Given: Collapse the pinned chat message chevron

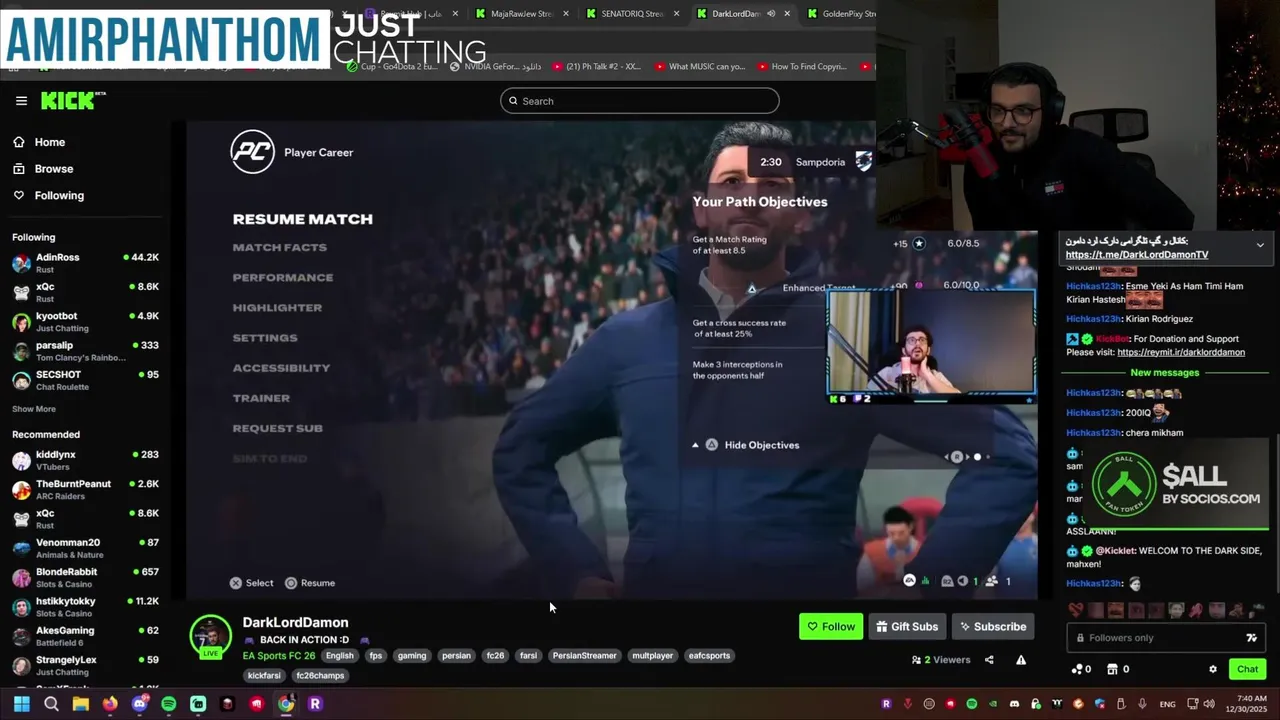Looking at the screenshot, I should (1260, 245).
